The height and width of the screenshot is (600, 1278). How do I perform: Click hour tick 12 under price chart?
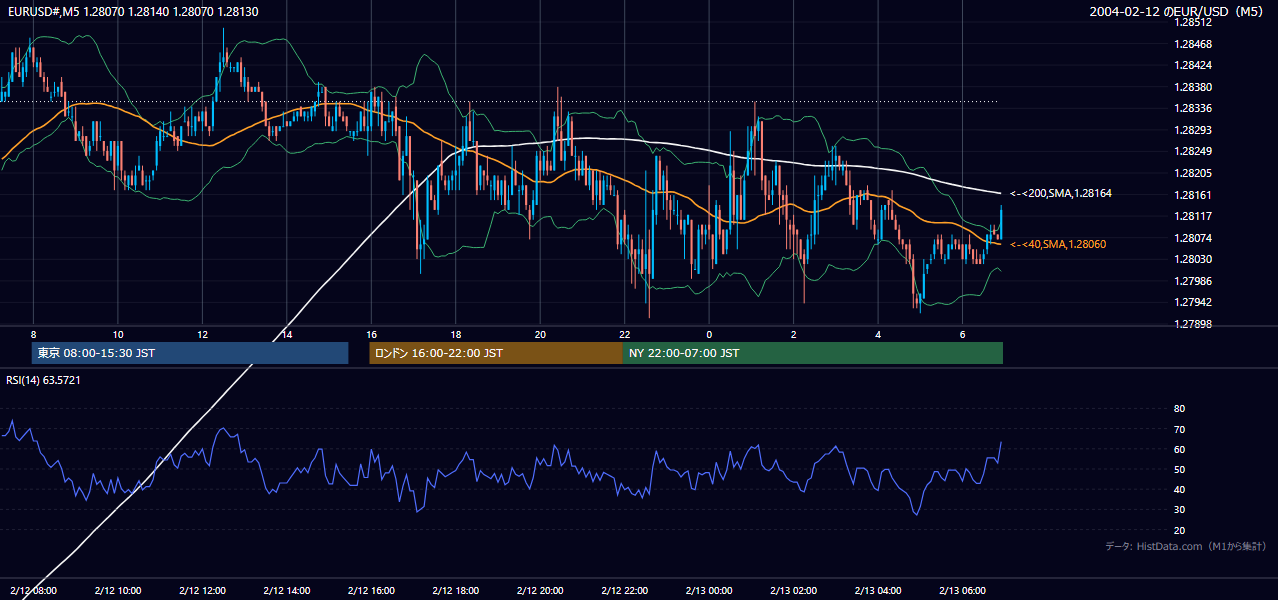tap(203, 334)
